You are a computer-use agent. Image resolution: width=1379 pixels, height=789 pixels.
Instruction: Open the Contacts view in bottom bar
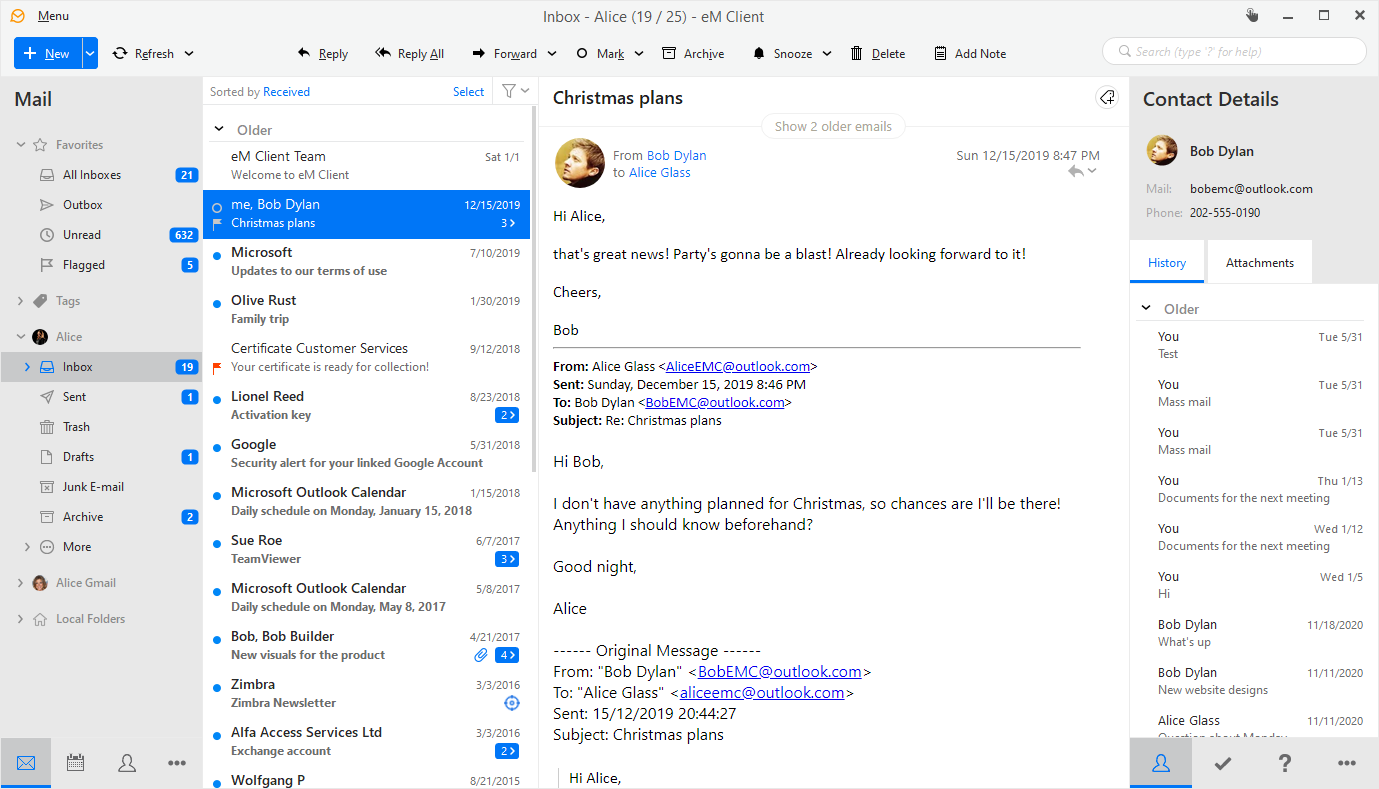pos(127,763)
